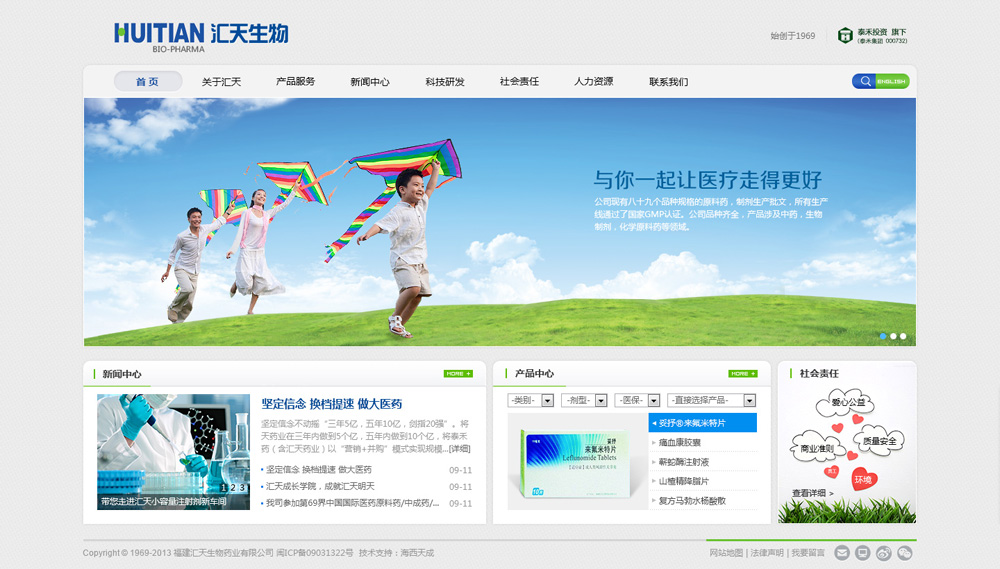Expand the 直接选择产品 dropdown
The height and width of the screenshot is (569, 1000).
coord(750,400)
